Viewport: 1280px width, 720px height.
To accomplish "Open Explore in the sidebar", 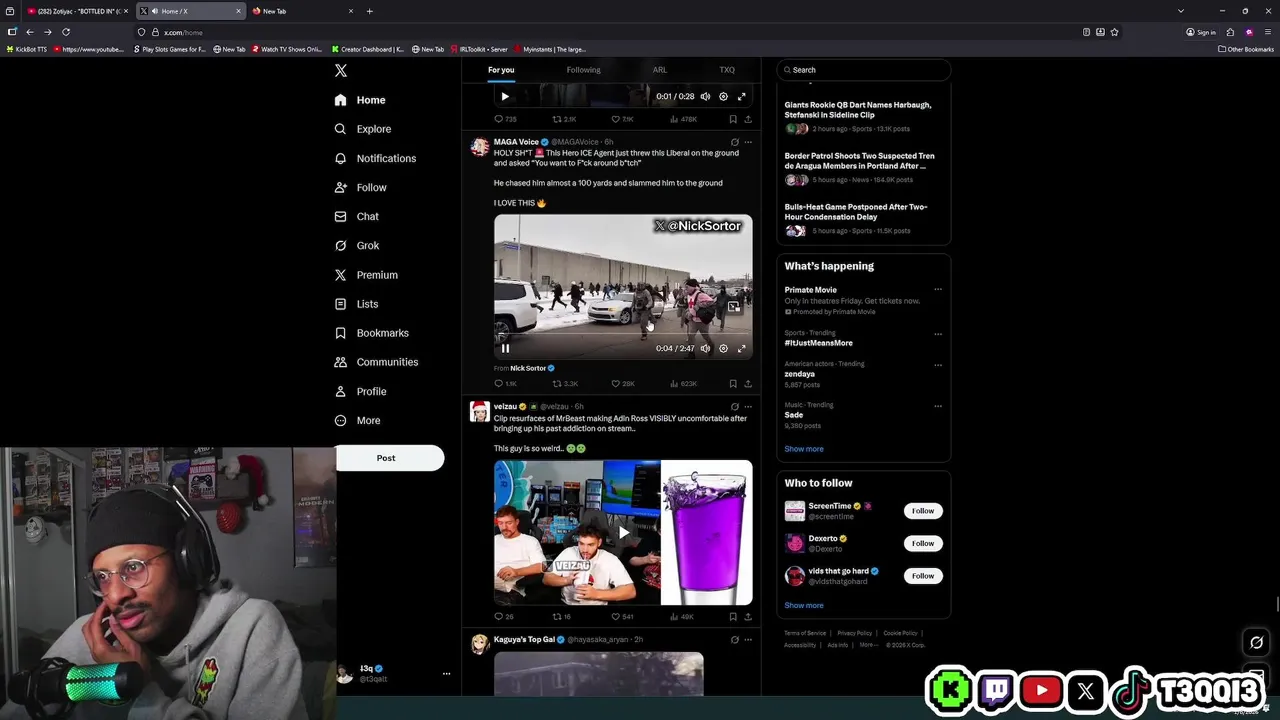I will tap(363, 129).
